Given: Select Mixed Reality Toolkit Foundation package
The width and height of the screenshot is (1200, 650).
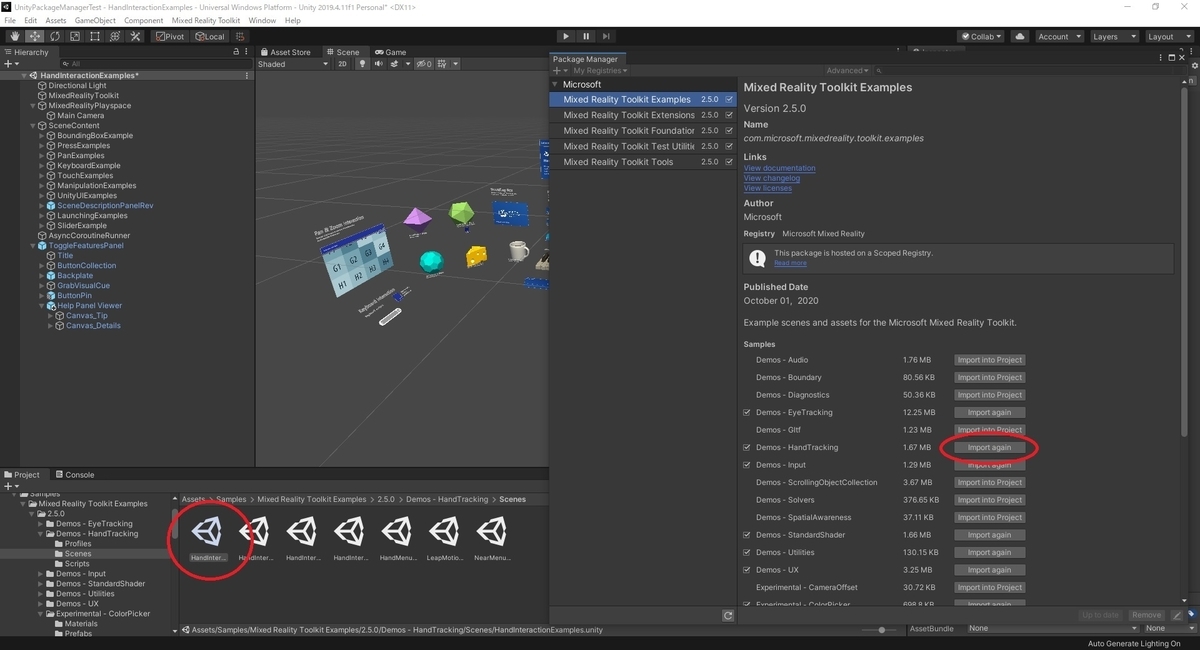Looking at the screenshot, I should [645, 131].
